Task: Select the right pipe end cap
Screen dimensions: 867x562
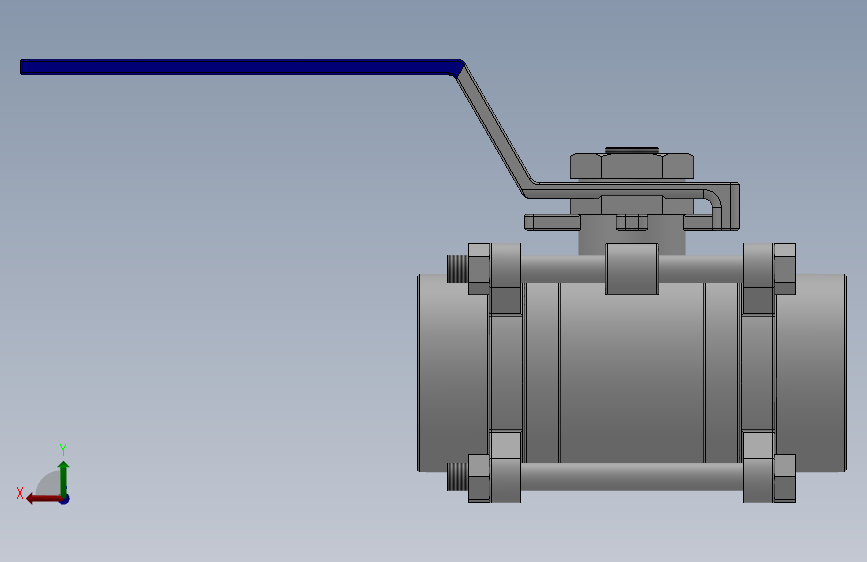Action: point(811,373)
